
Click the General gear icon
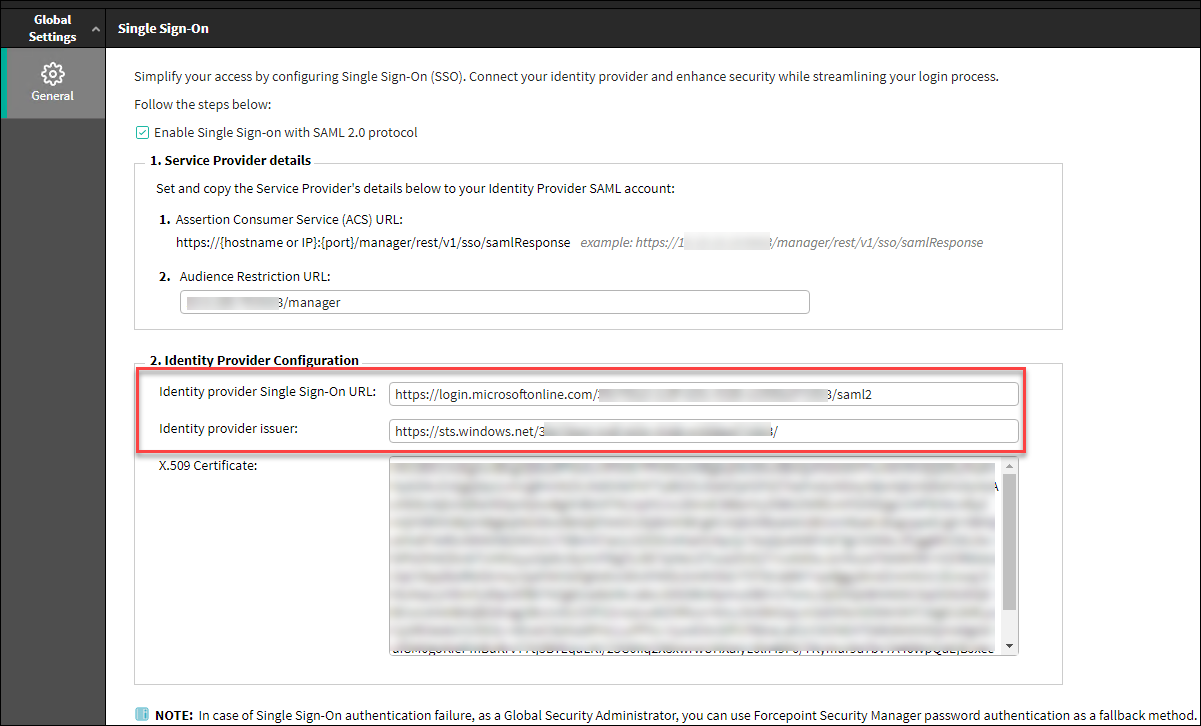tap(52, 74)
